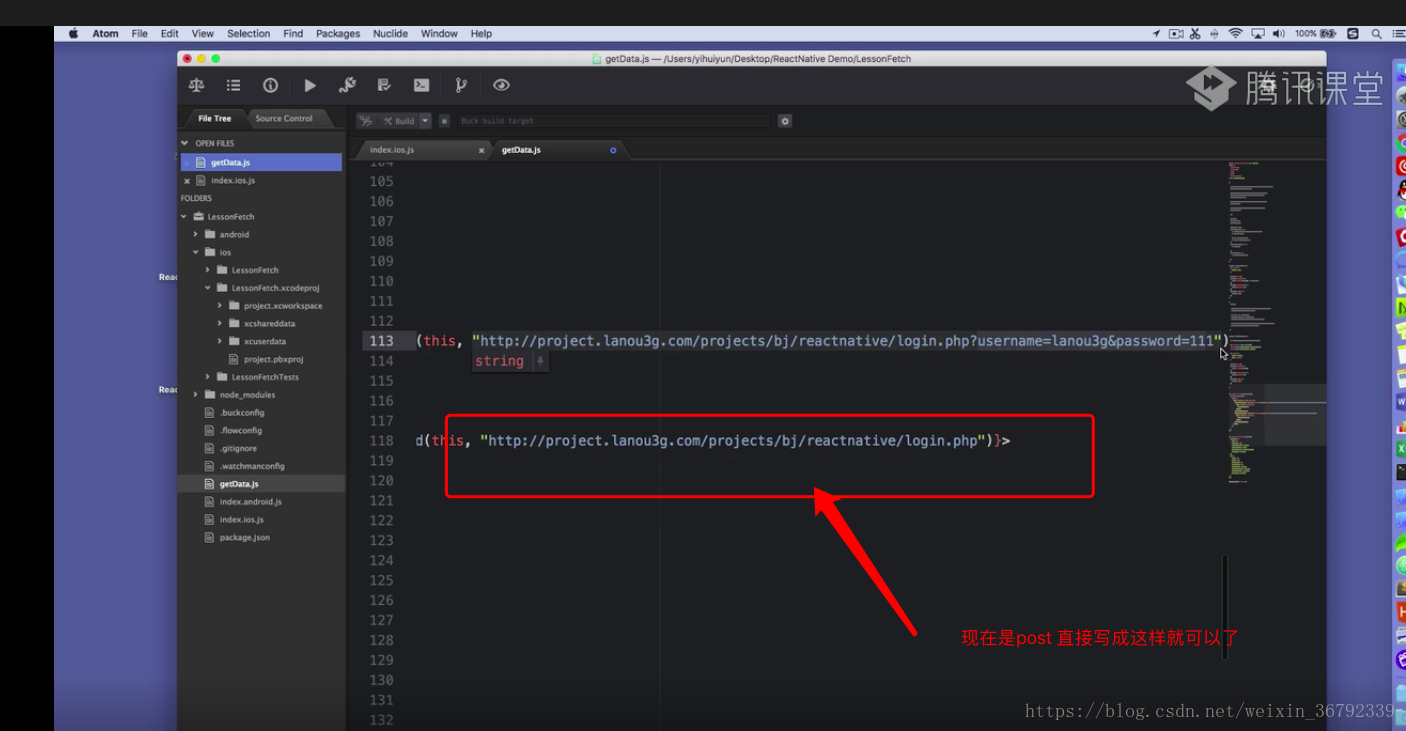Click the Build task button
1406x731 pixels.
coord(400,121)
